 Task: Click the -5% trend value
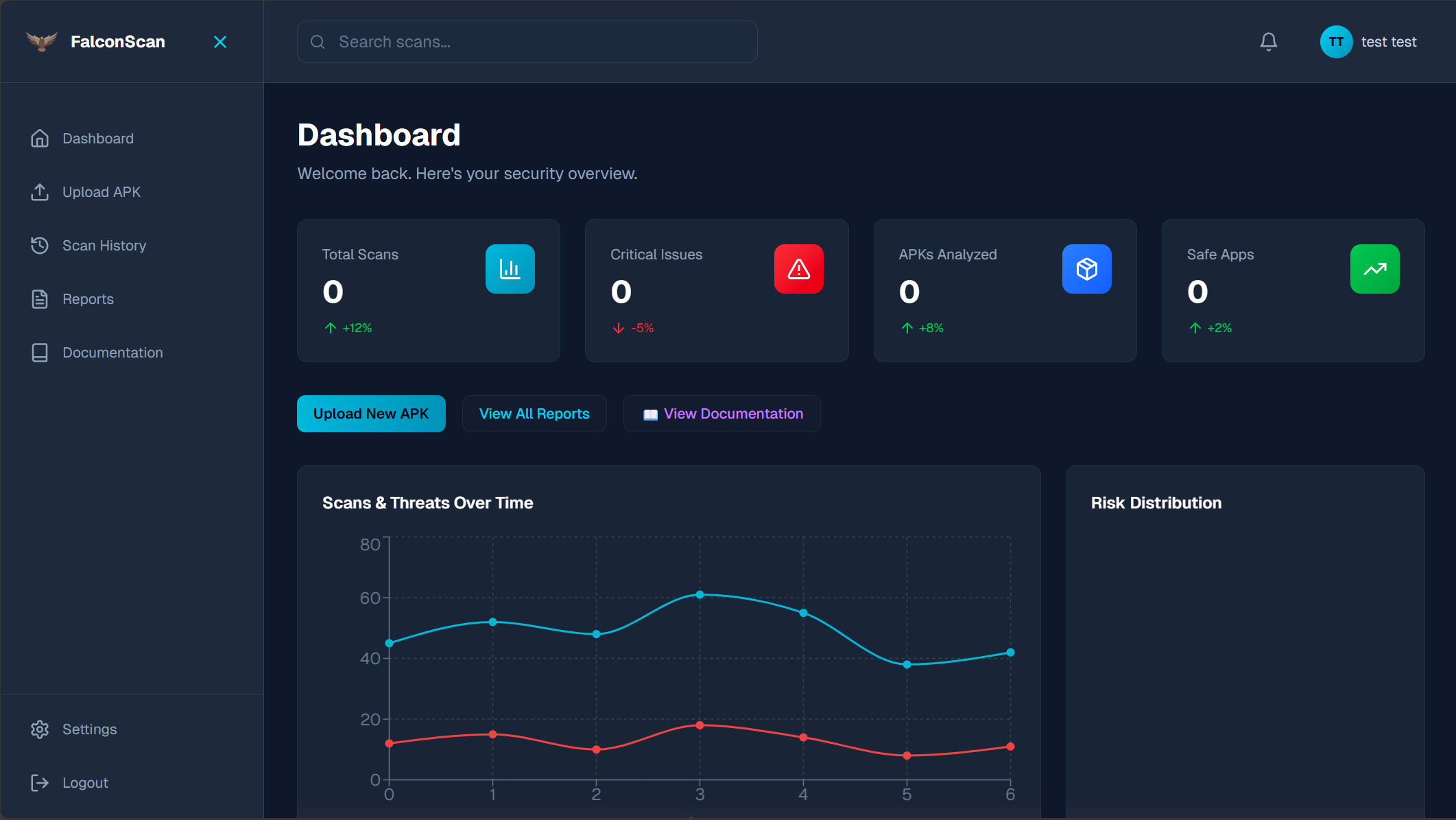(x=643, y=328)
